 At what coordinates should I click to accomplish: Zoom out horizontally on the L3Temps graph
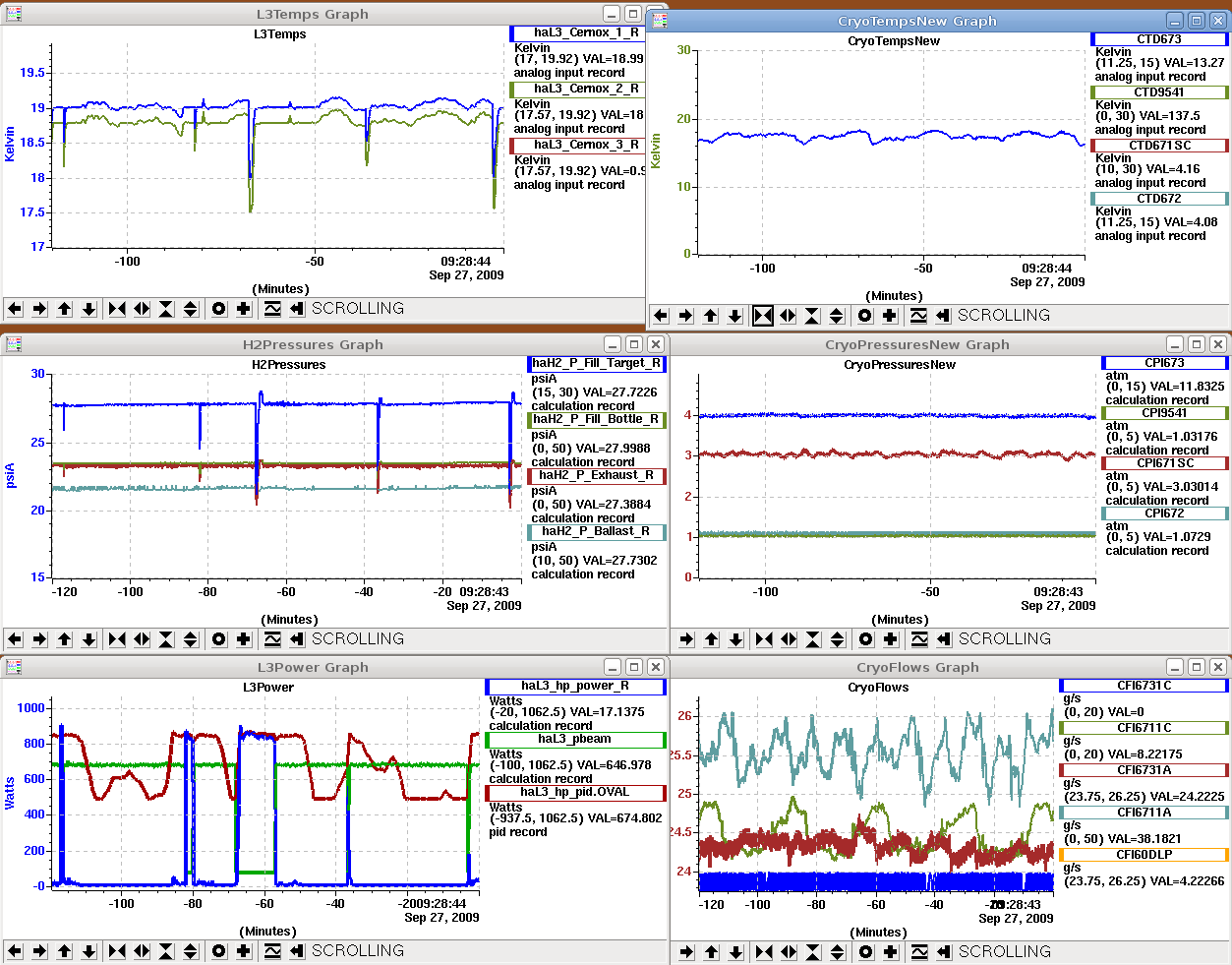(x=142, y=309)
